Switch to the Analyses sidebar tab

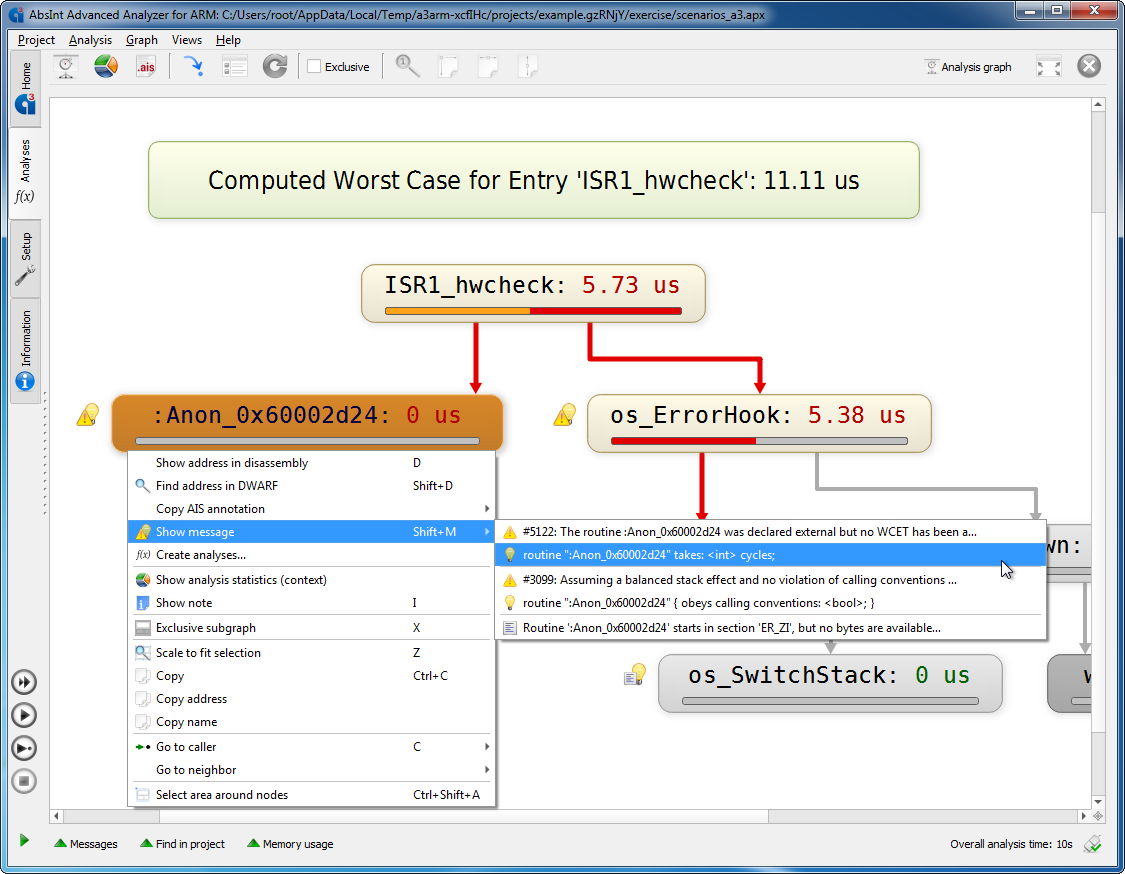pos(25,173)
